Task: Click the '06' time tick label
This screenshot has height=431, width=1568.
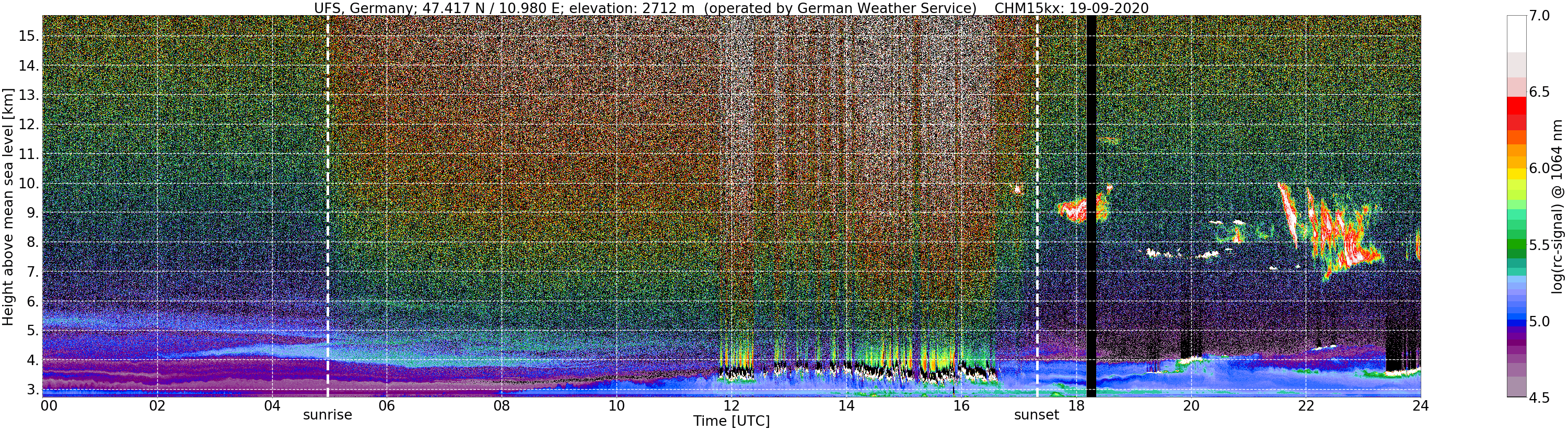Action: point(387,405)
